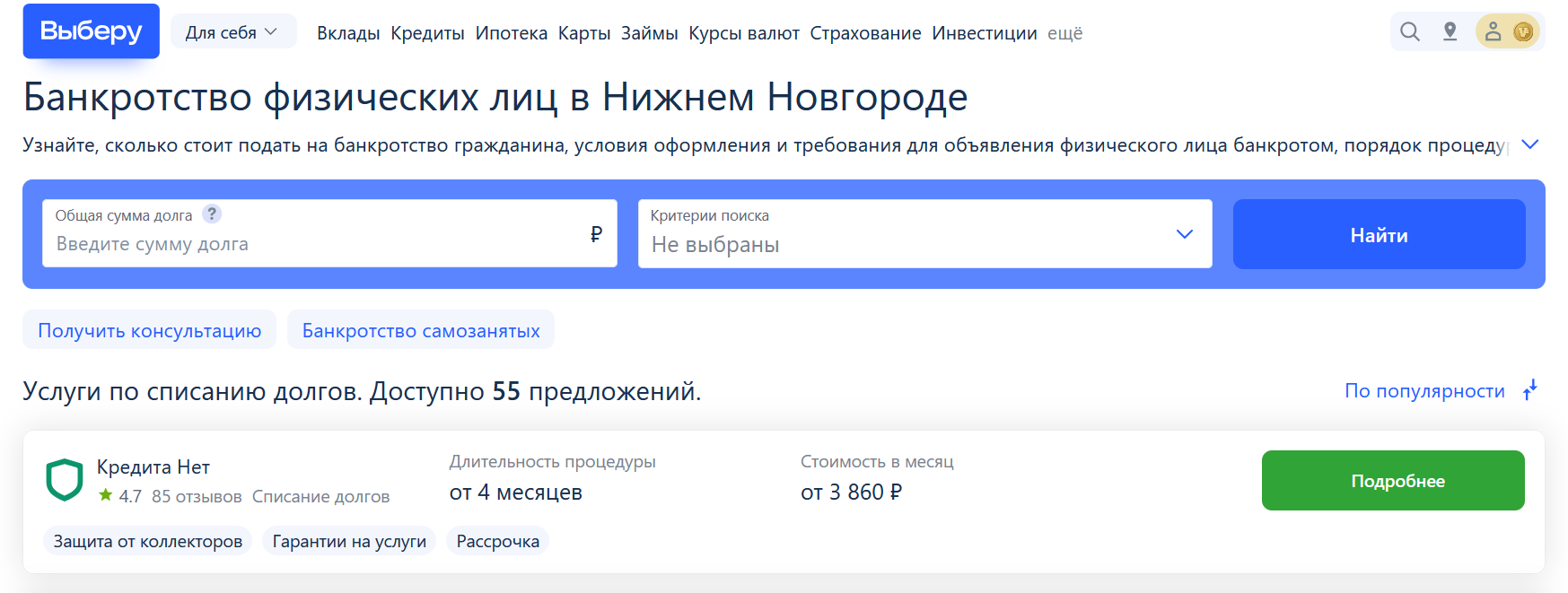Open the Для себя dropdown

(233, 32)
